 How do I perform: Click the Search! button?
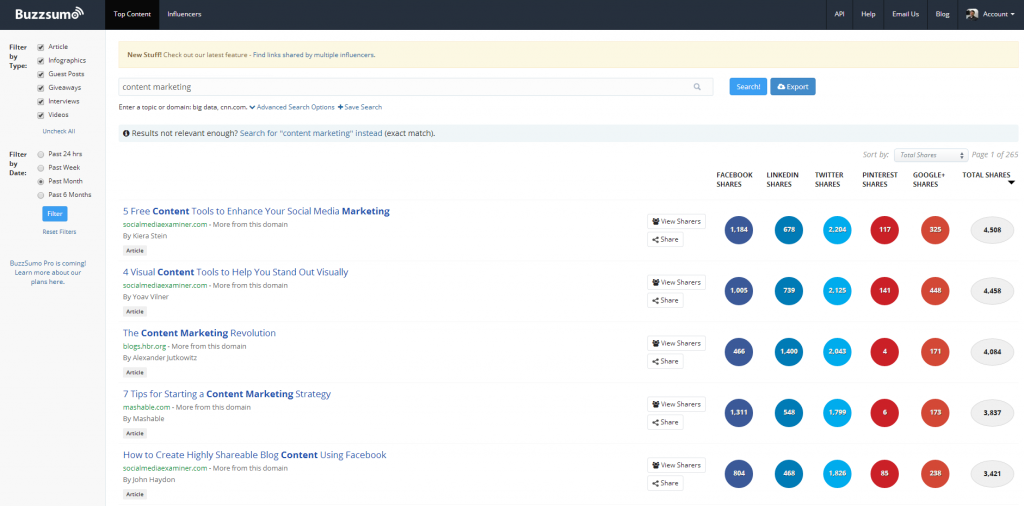click(x=748, y=87)
